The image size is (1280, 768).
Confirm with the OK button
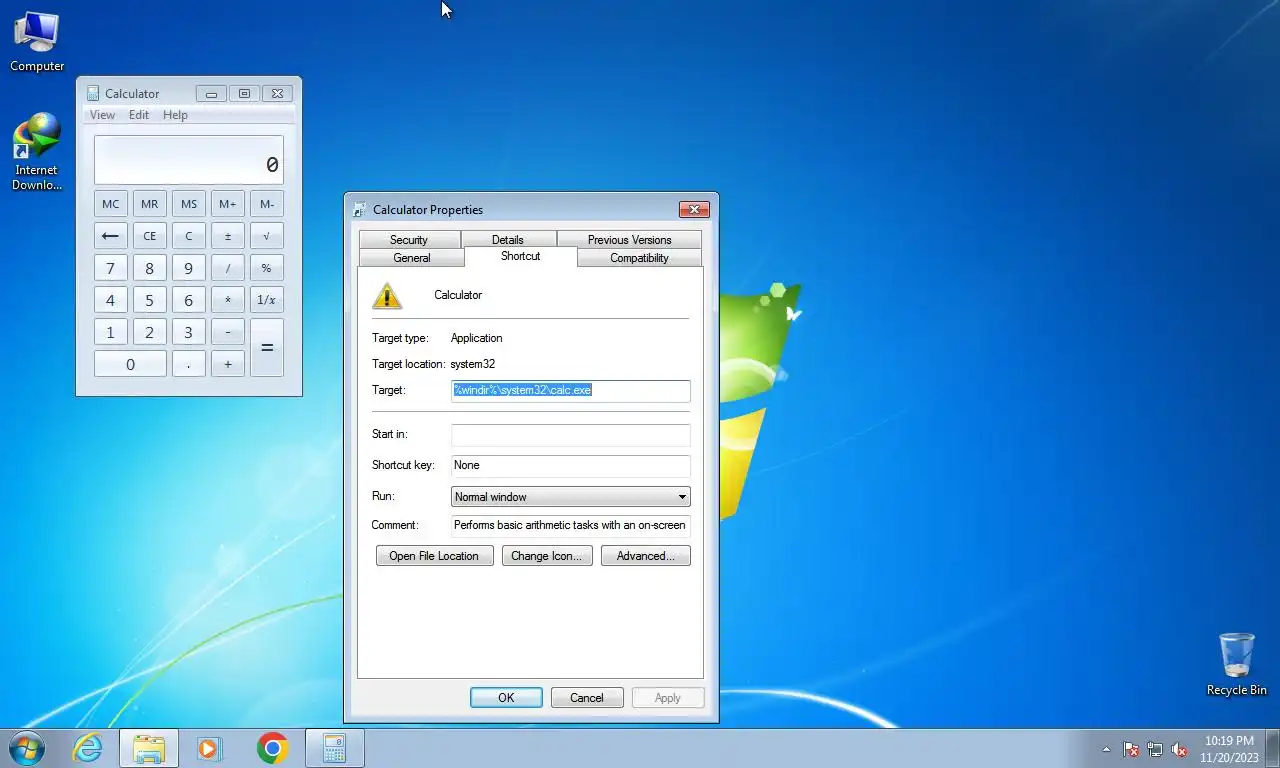point(506,698)
